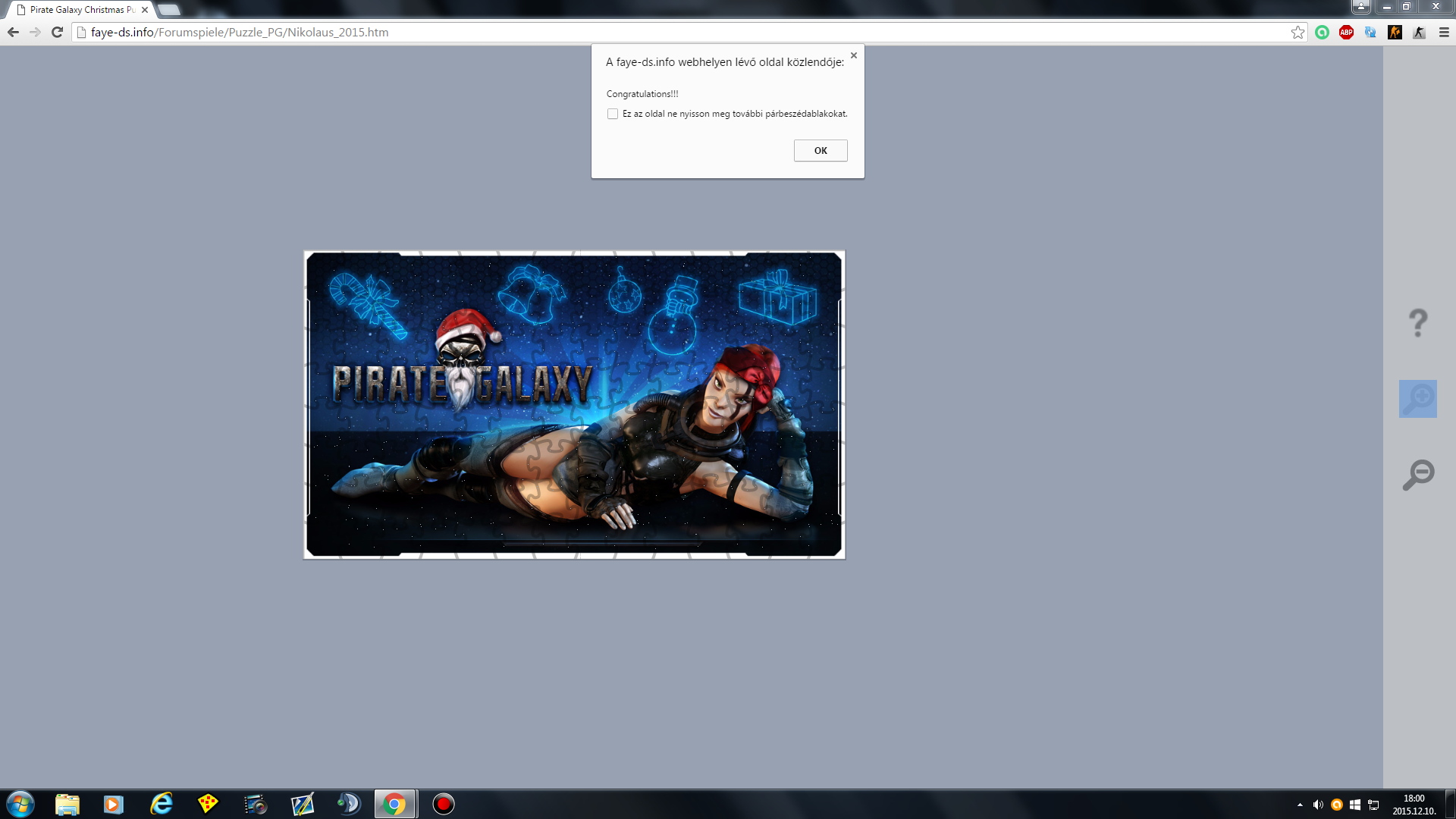Click the blue translate extension icon
The image size is (1456, 819).
(x=1370, y=32)
